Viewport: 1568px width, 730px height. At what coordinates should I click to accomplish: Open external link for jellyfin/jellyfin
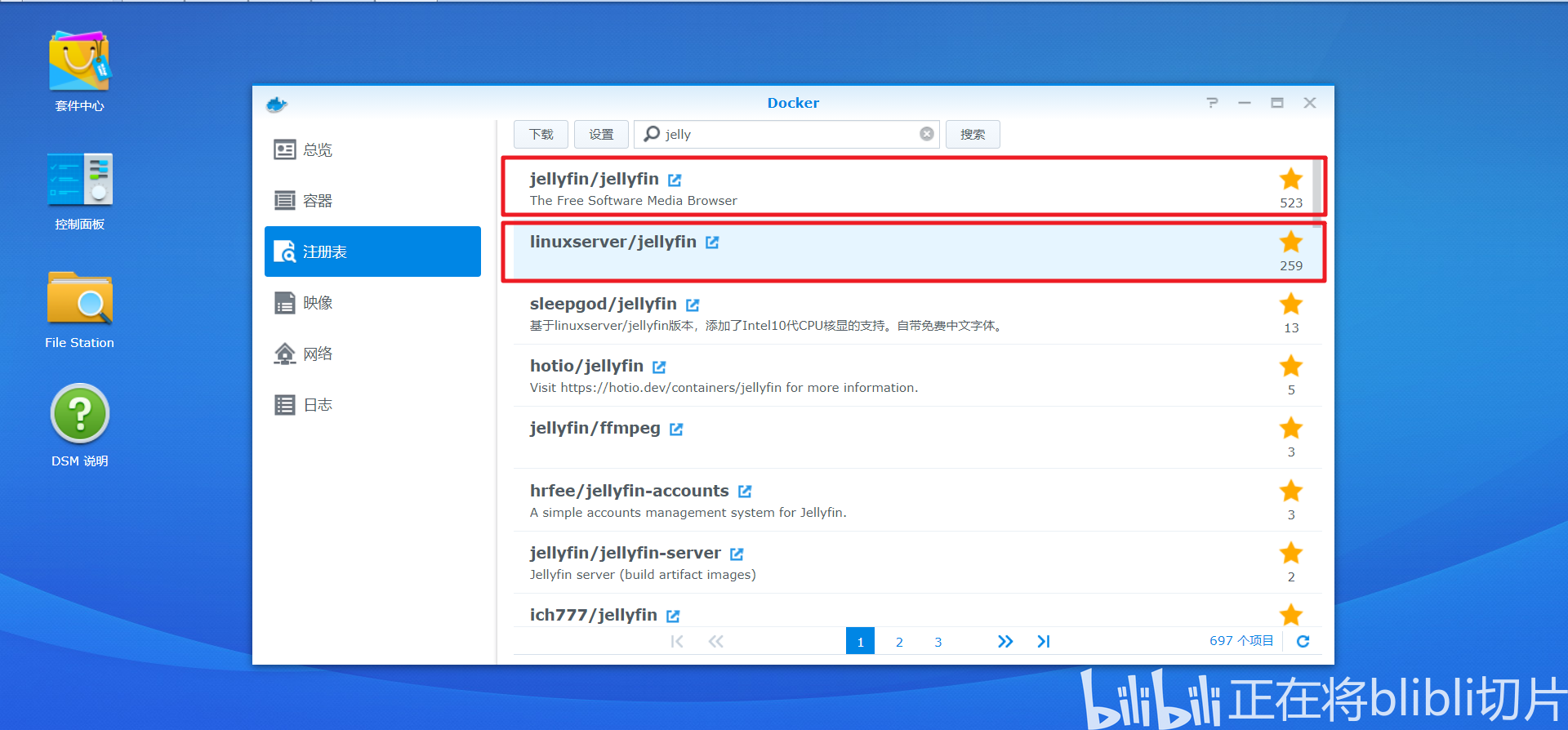(675, 180)
